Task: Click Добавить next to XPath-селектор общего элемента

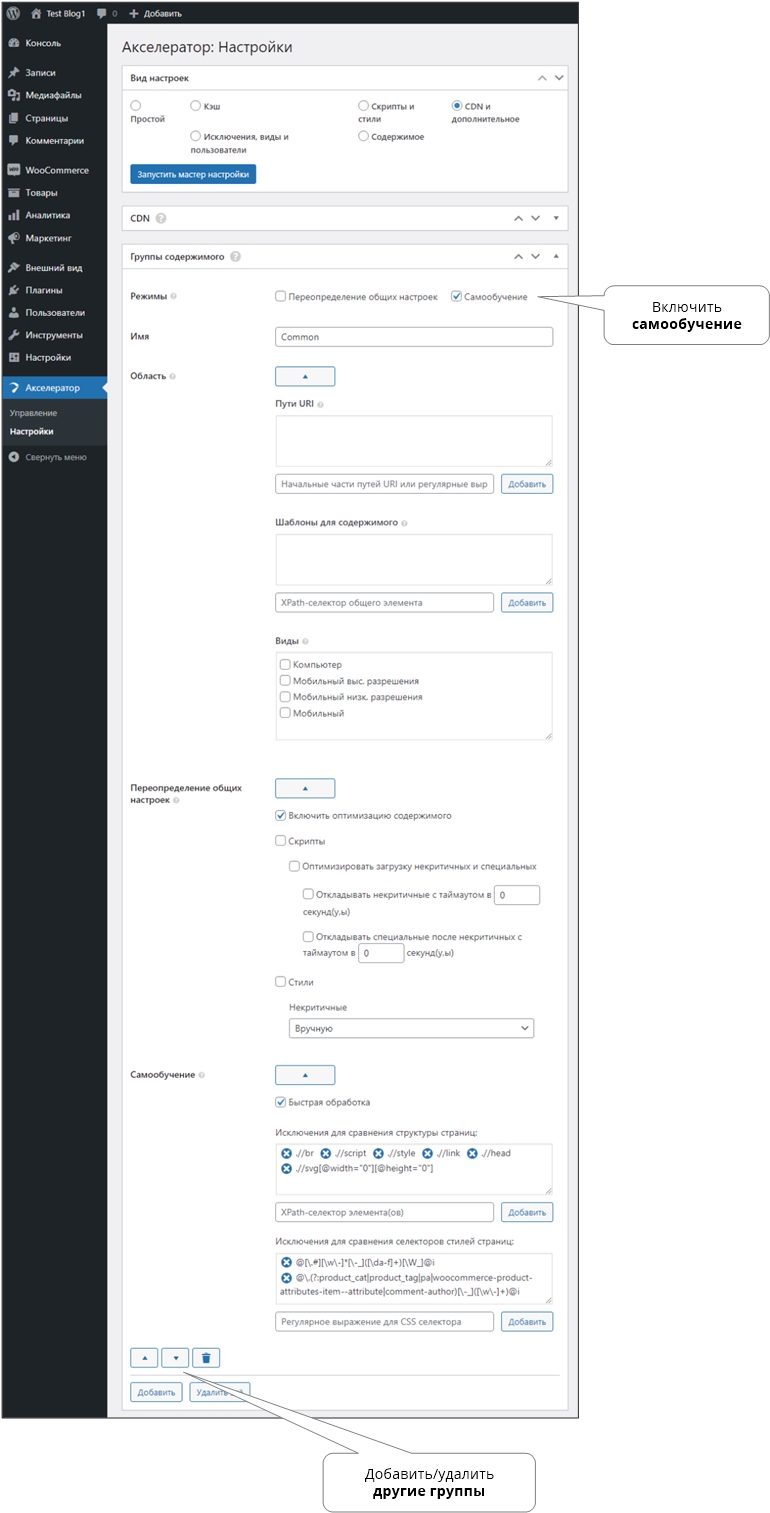Action: pos(526,603)
